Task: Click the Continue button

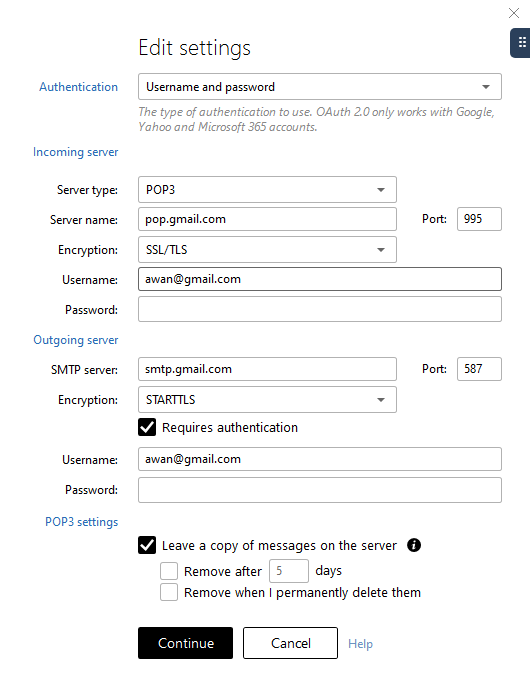Action: [185, 643]
